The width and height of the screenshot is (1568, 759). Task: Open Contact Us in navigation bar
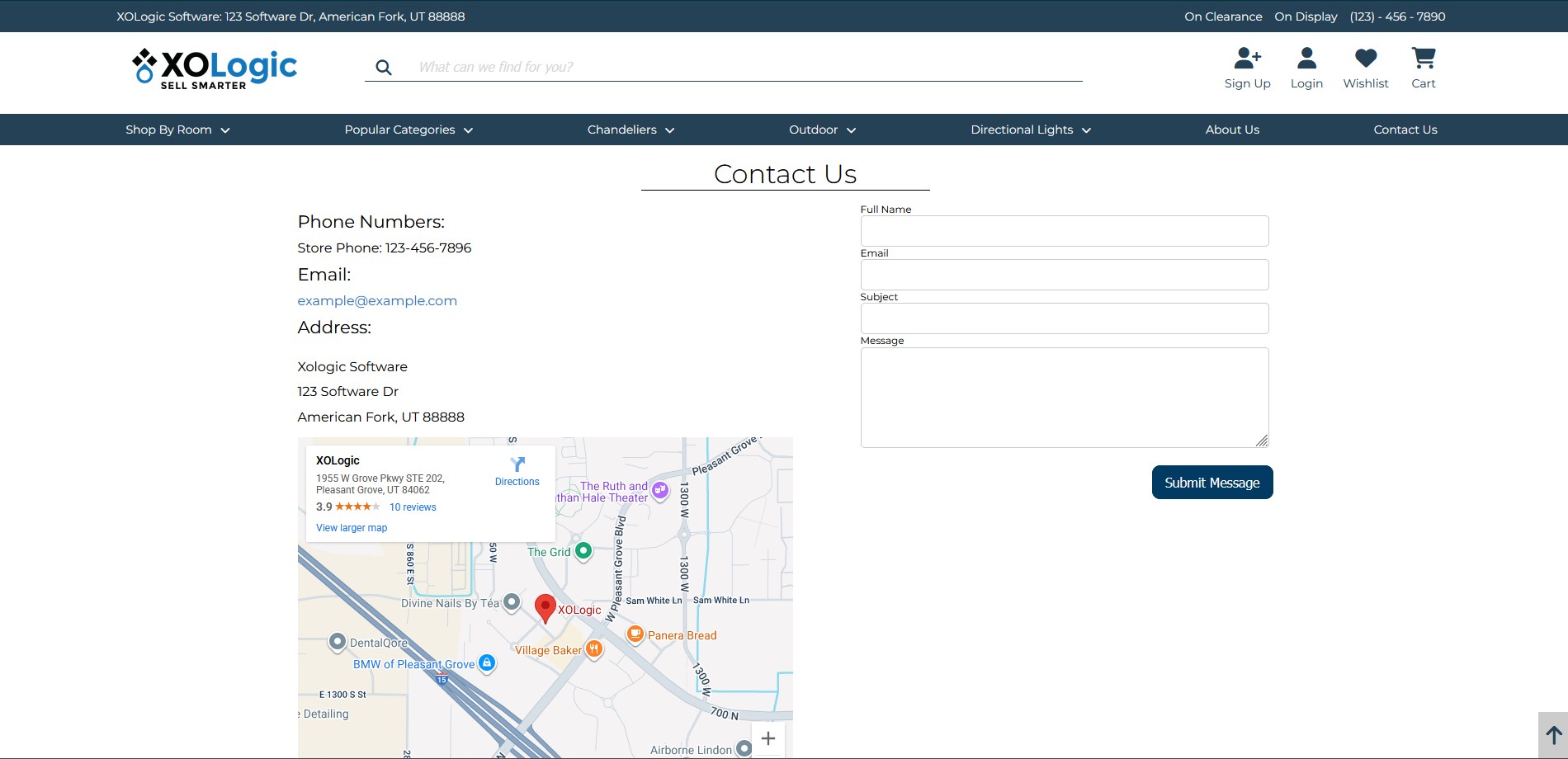point(1405,130)
